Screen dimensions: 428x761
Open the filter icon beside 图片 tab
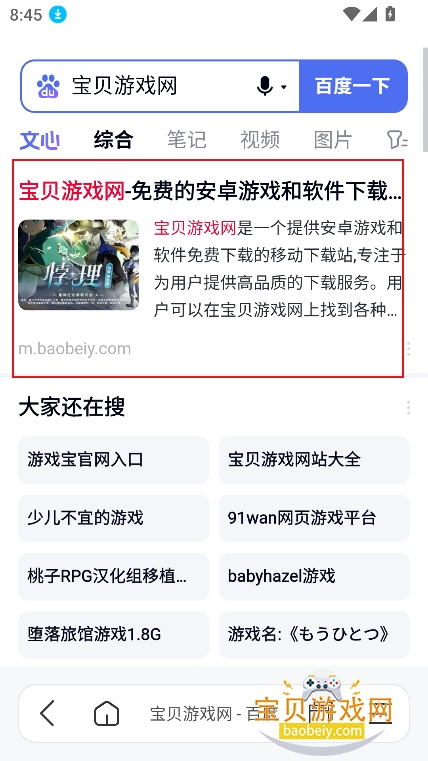(x=397, y=140)
